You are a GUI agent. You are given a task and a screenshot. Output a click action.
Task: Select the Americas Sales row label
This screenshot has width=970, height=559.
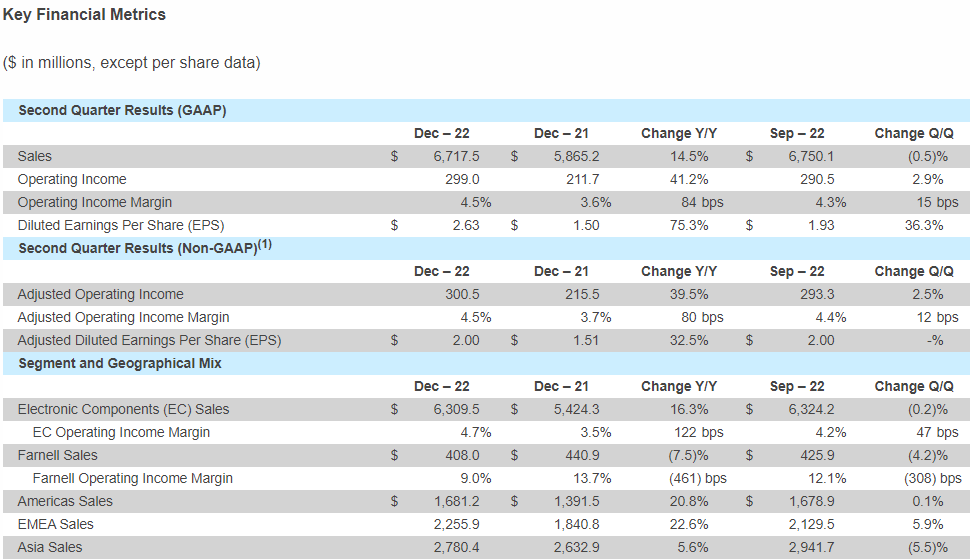(x=65, y=501)
